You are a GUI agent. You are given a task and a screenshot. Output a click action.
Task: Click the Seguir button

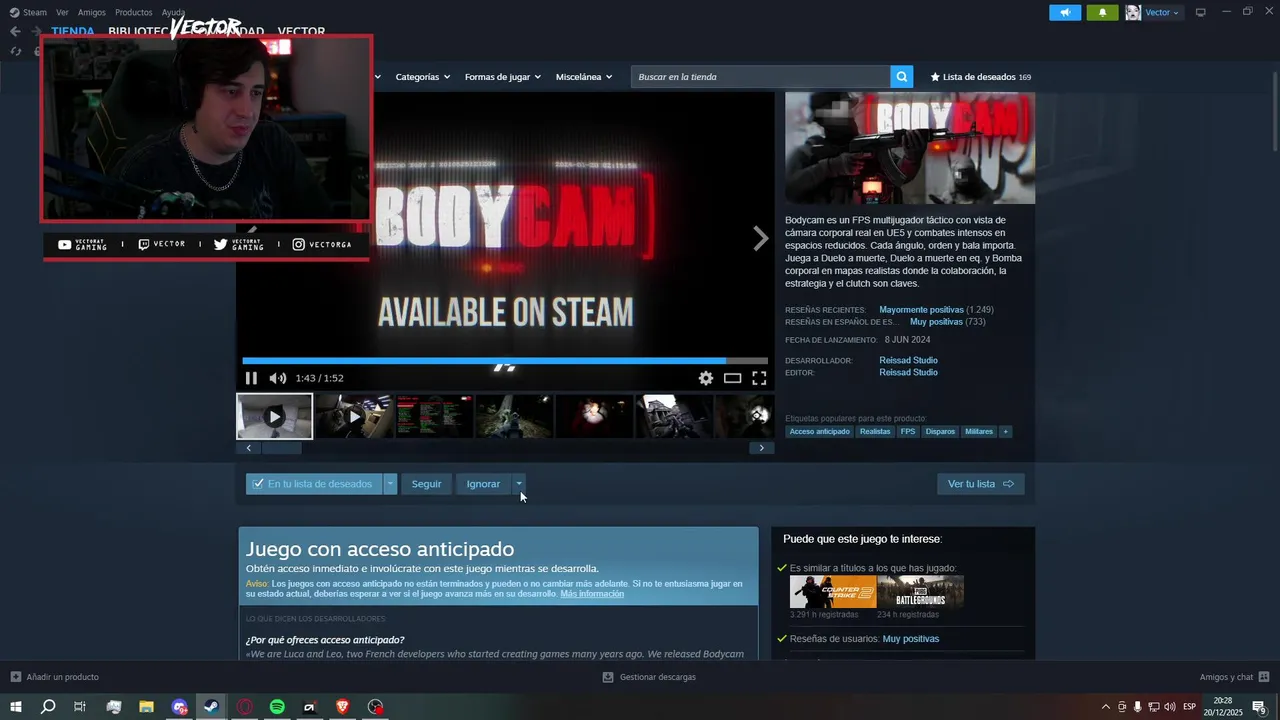426,484
